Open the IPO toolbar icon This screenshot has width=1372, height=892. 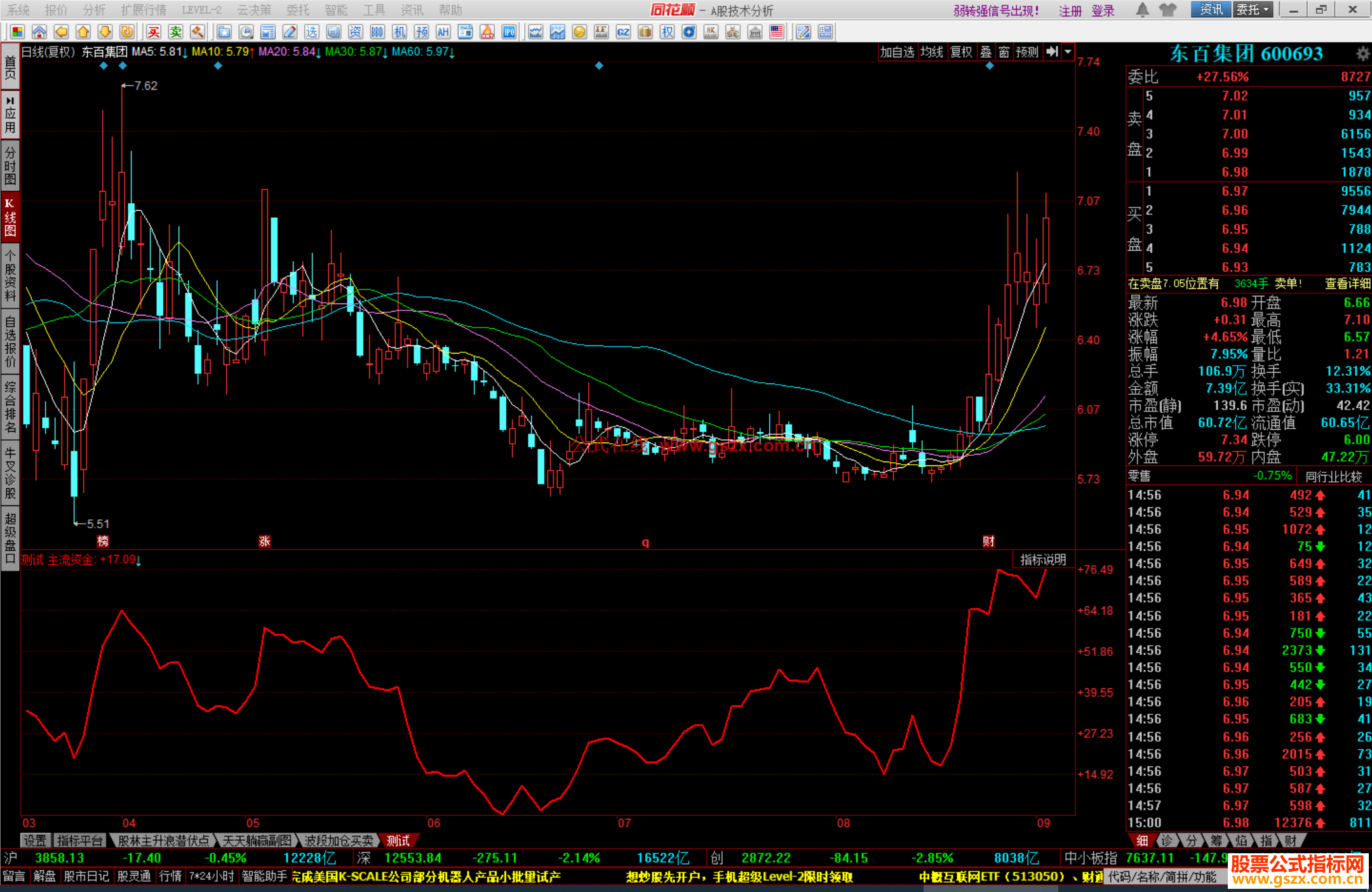[509, 32]
